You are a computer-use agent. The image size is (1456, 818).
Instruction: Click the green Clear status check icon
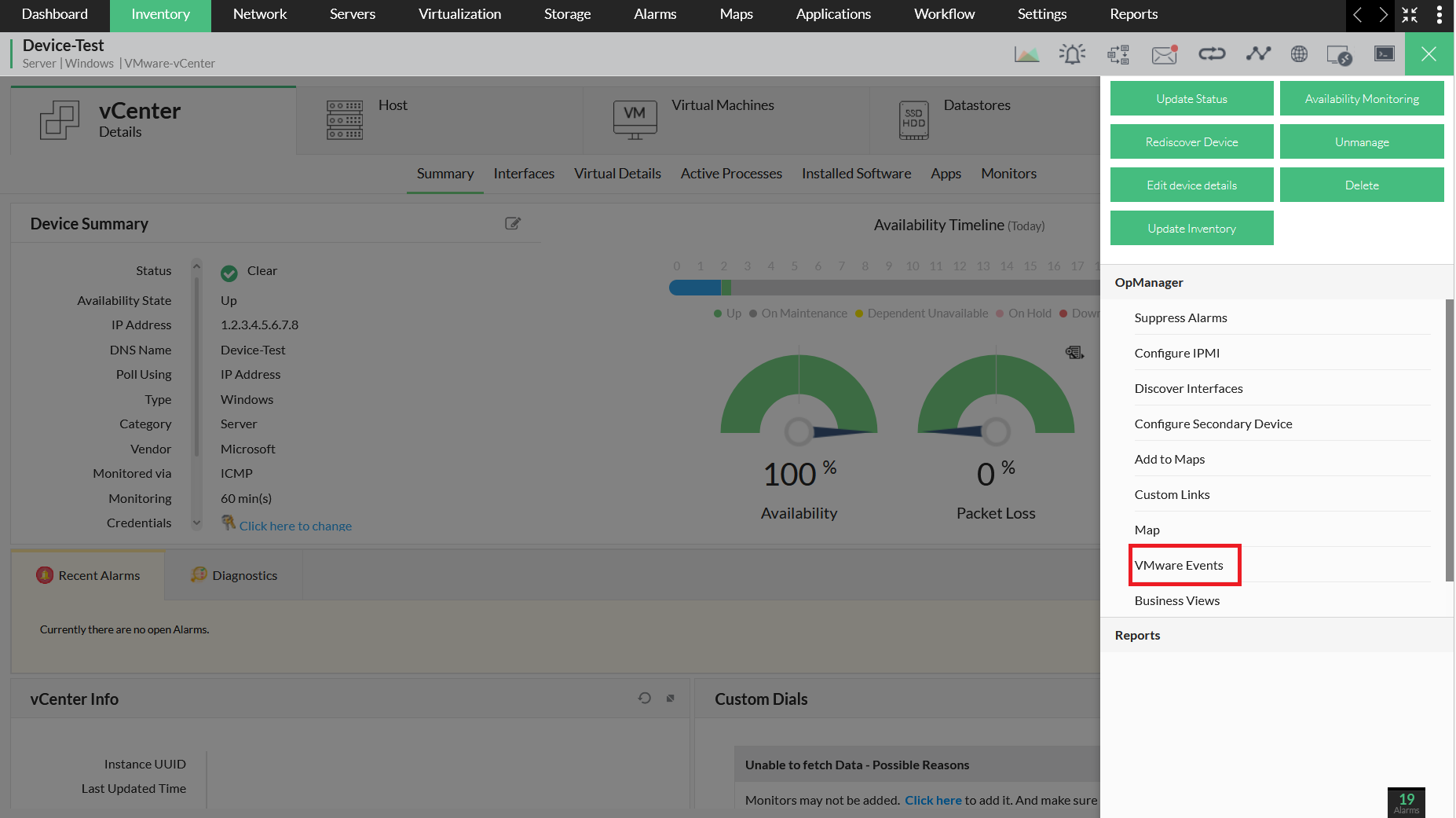(x=229, y=273)
